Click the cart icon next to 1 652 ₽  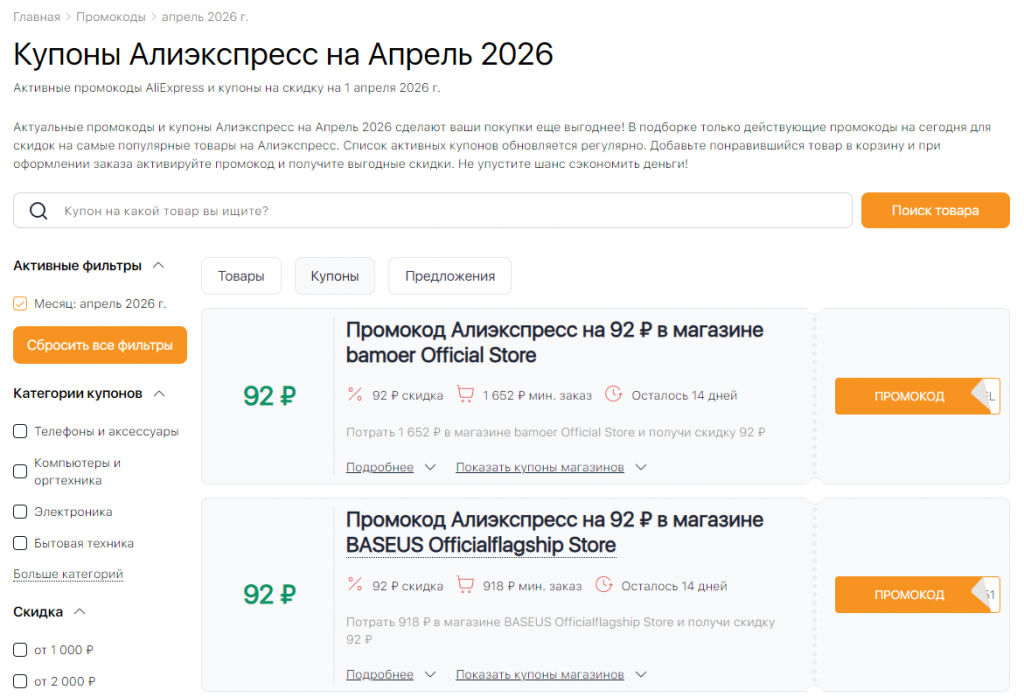coord(465,394)
